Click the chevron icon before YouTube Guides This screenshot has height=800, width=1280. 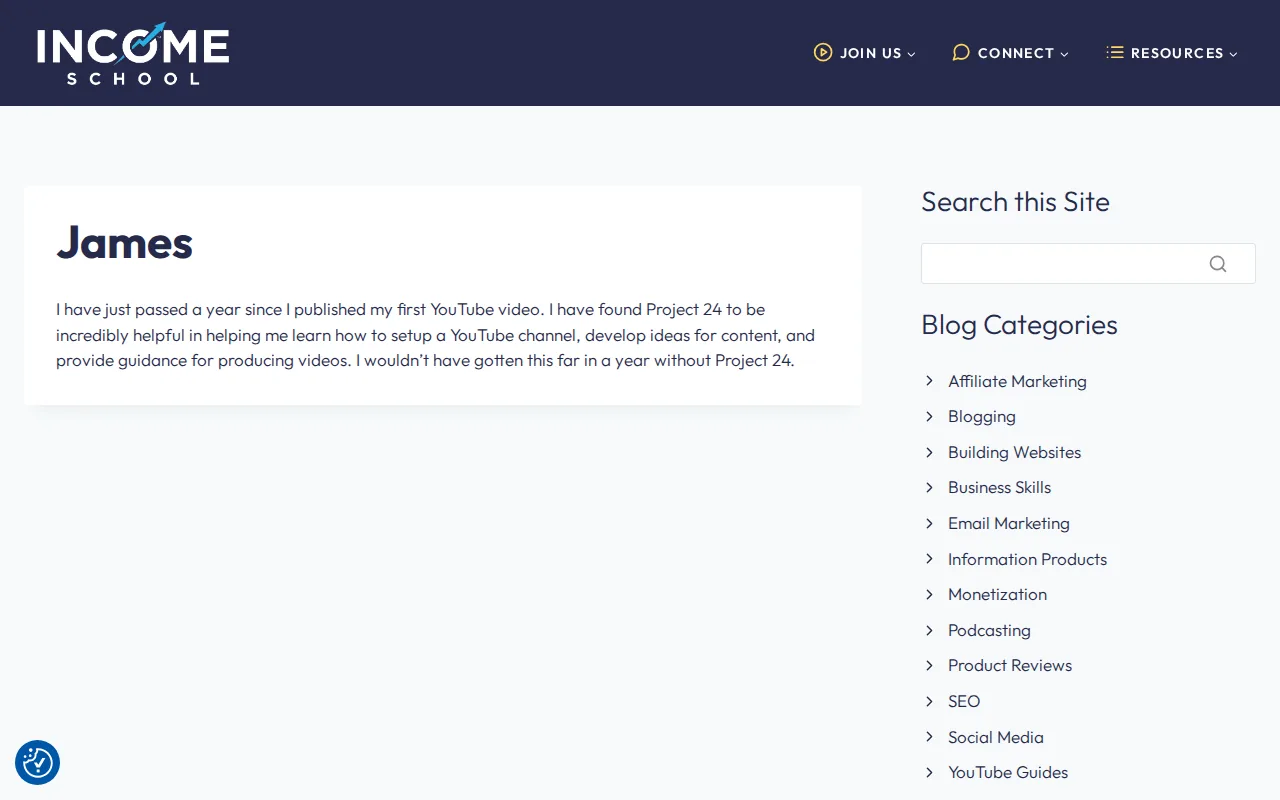pos(929,772)
